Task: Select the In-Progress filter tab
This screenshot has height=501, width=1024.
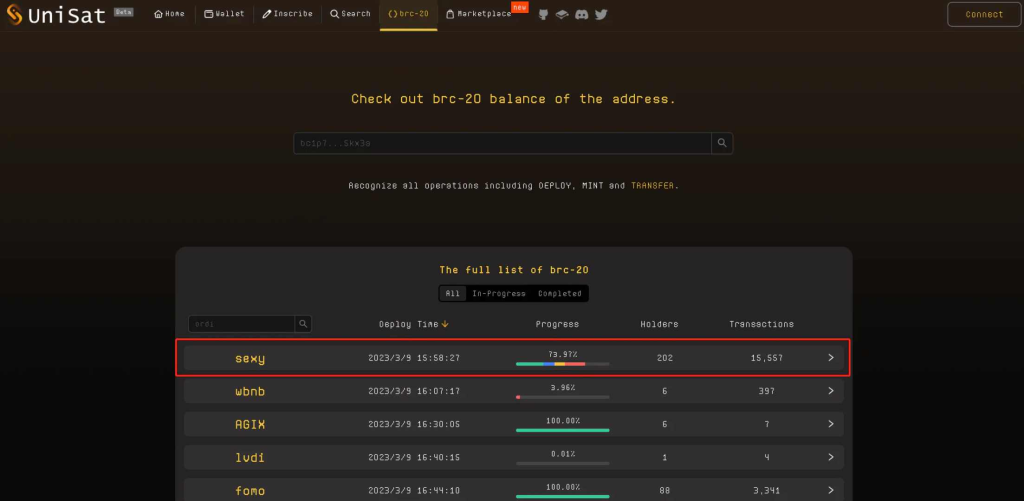Action: click(x=499, y=294)
